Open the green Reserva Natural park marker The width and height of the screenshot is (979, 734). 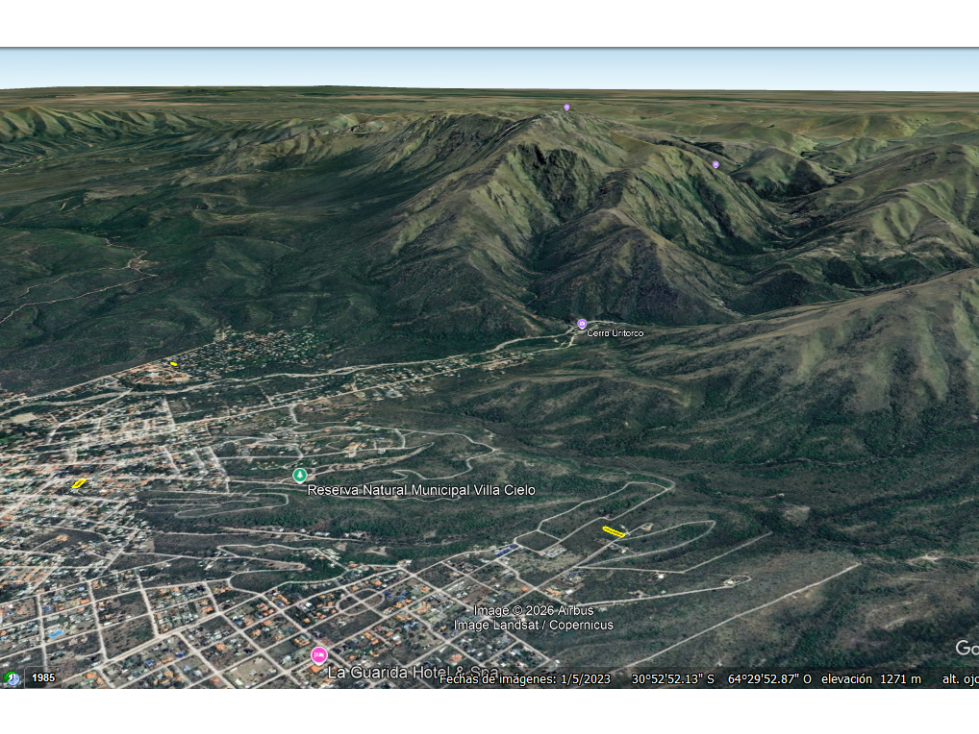(x=300, y=476)
